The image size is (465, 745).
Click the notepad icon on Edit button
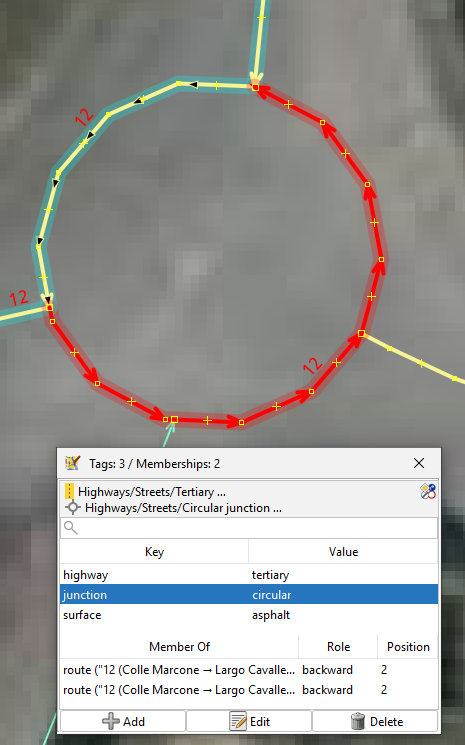[238, 721]
